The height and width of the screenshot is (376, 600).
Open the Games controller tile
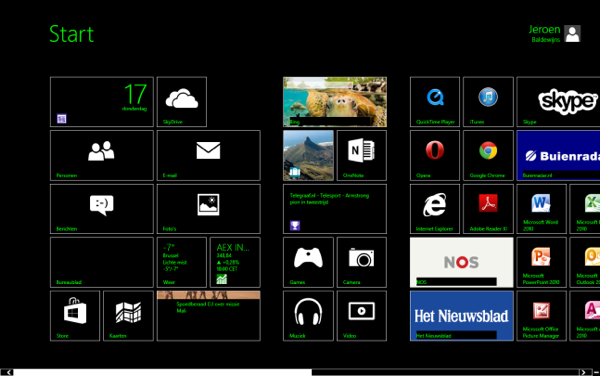click(x=308, y=262)
